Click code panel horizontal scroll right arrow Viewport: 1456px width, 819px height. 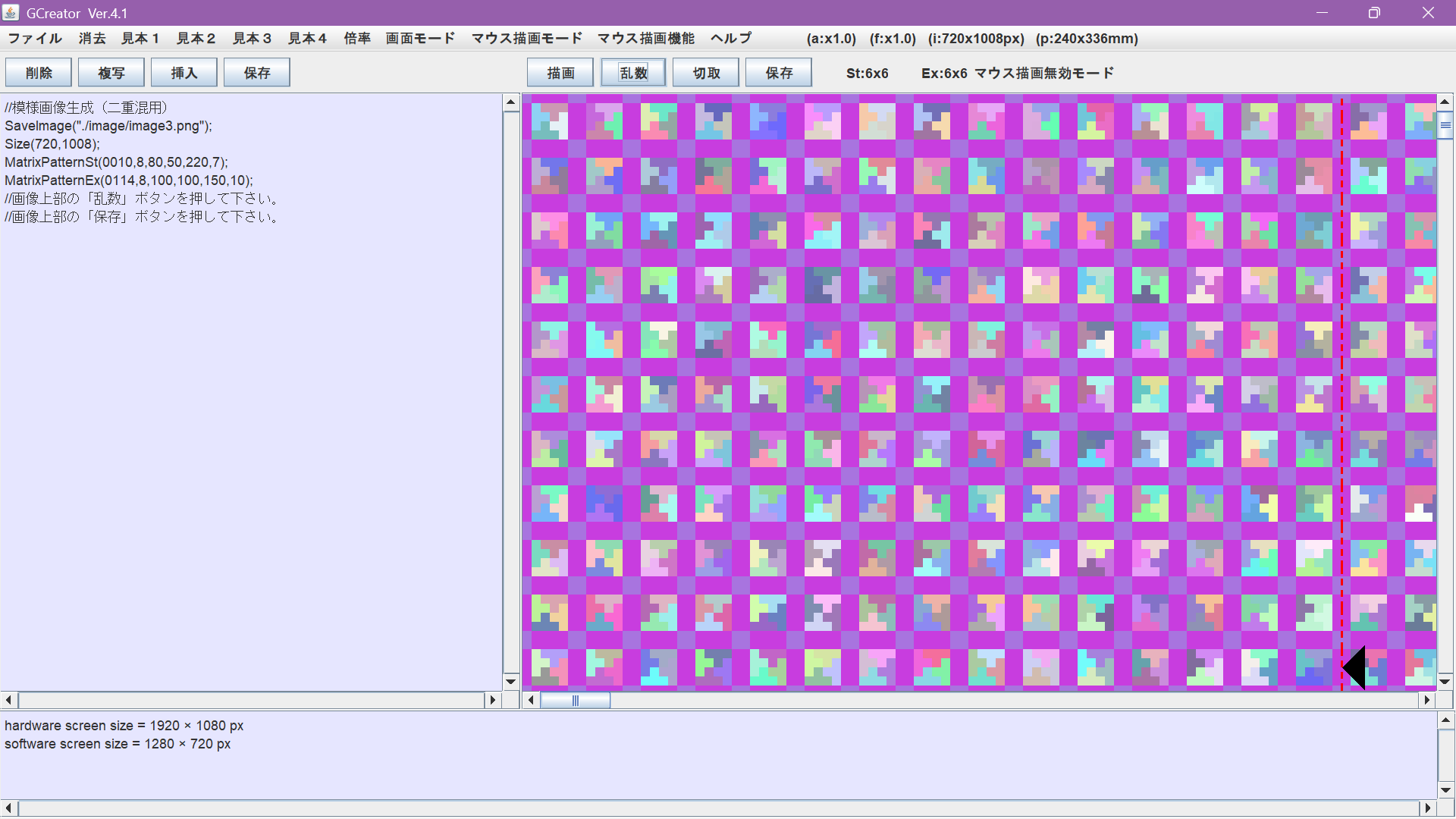tap(493, 700)
